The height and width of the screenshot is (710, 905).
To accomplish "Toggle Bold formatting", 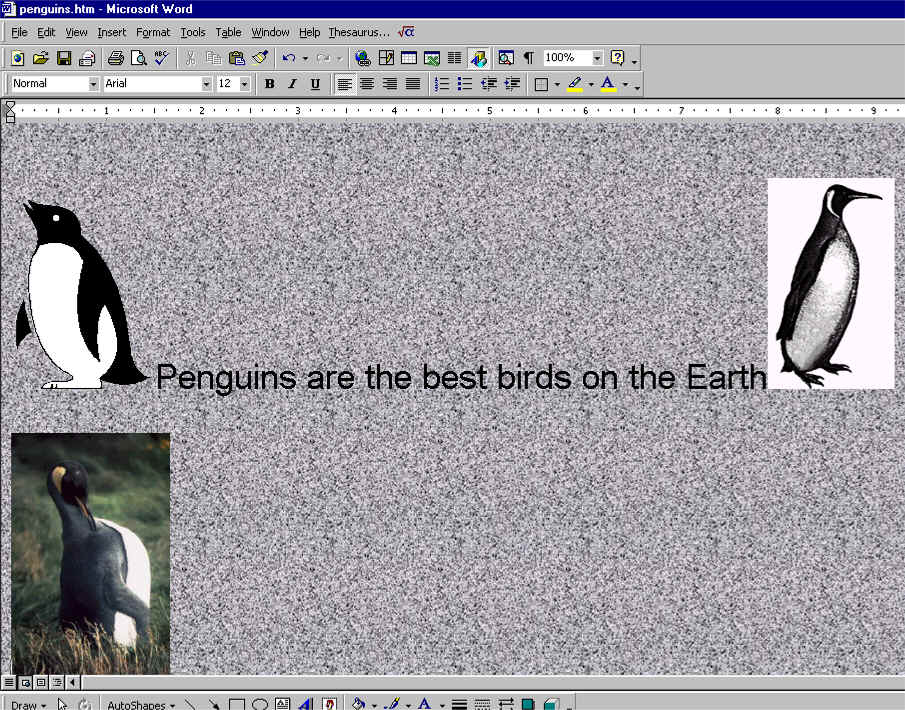I will (x=269, y=84).
